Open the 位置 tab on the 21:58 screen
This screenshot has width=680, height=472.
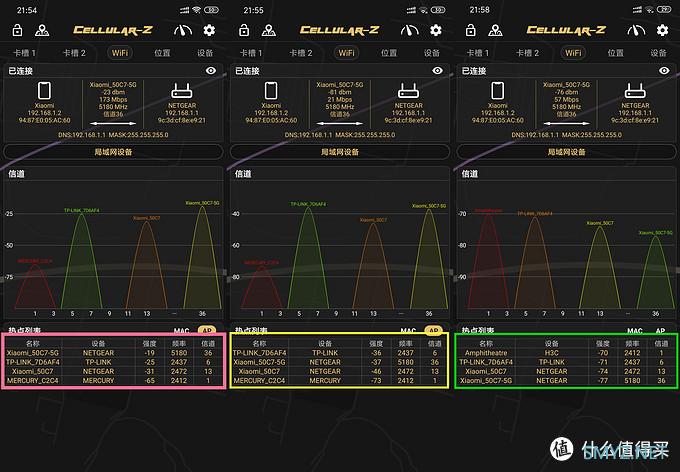coord(615,53)
